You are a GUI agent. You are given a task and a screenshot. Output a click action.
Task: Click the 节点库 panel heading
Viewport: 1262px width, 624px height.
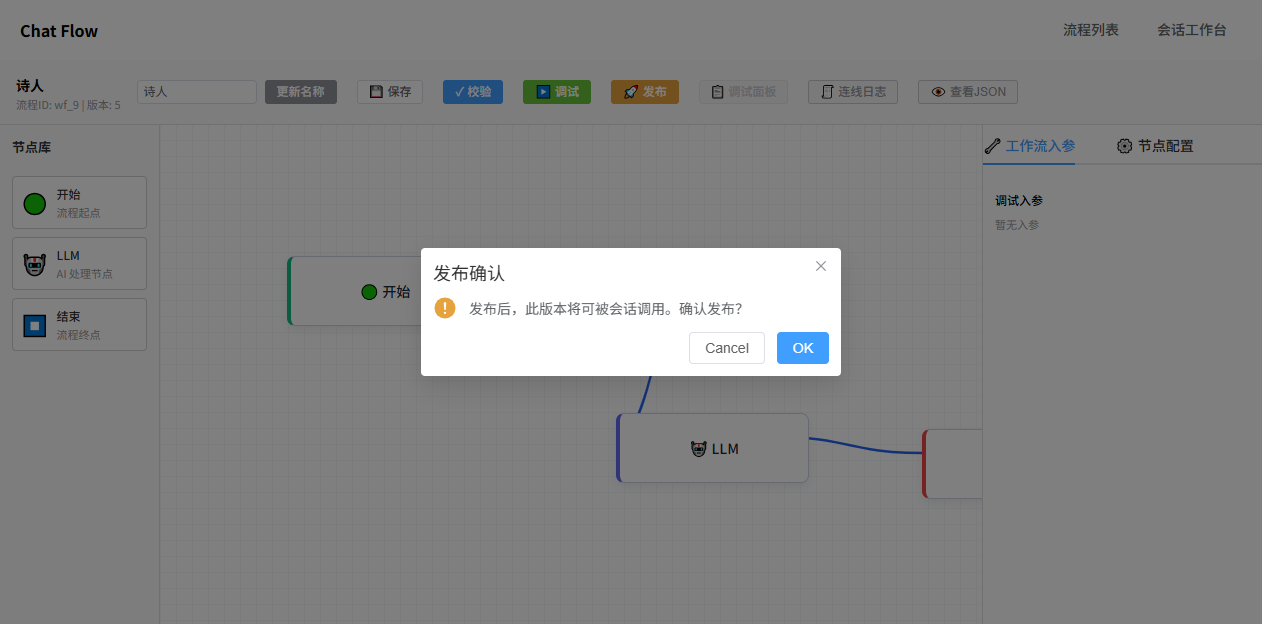(31, 147)
